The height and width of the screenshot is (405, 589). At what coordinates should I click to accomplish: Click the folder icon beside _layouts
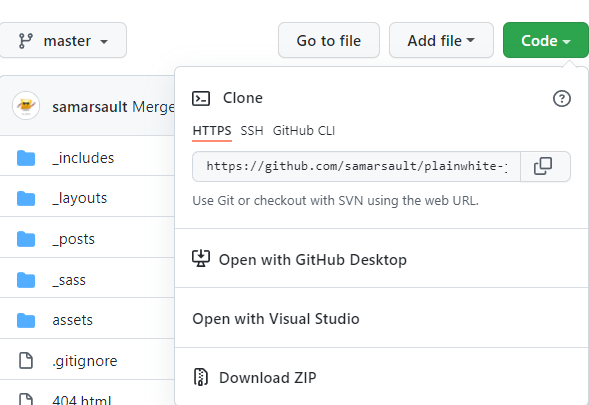26,199
